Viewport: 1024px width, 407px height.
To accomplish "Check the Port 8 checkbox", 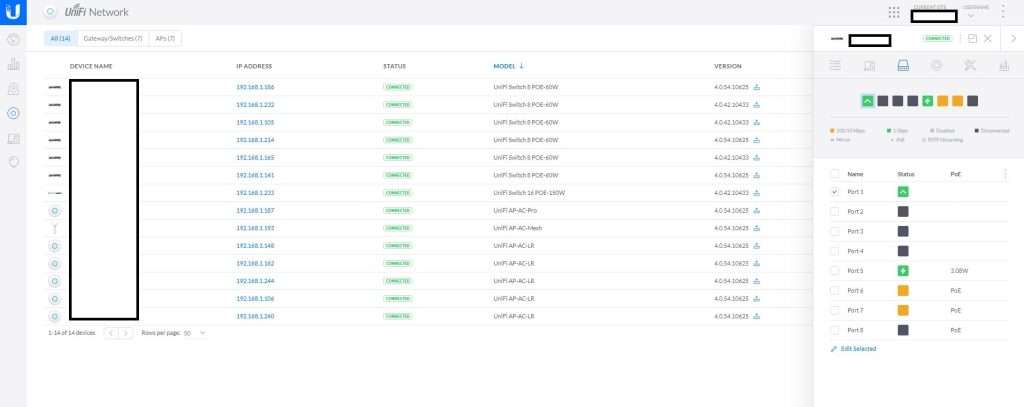I will (835, 330).
